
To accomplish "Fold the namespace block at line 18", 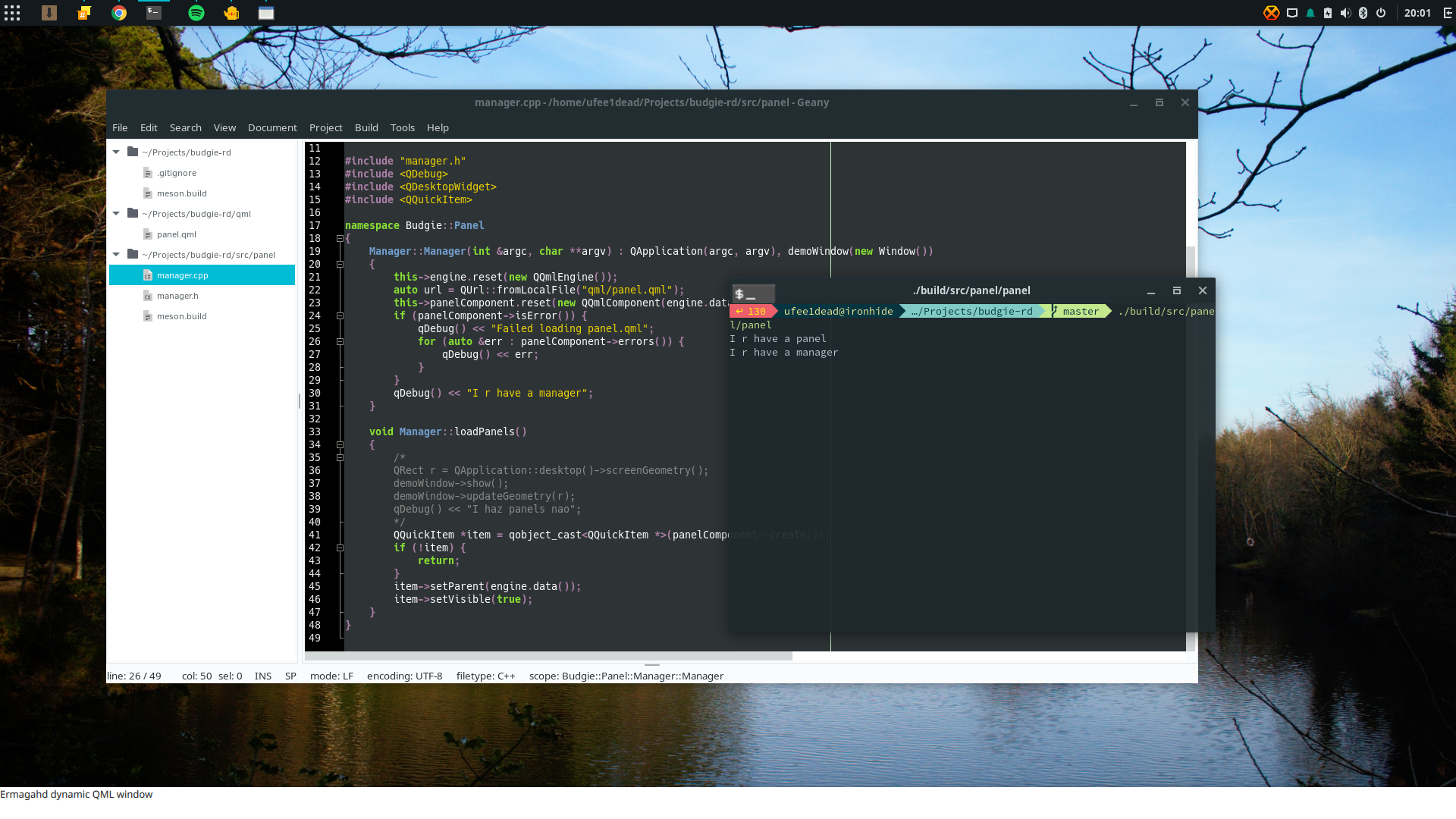I will point(340,238).
